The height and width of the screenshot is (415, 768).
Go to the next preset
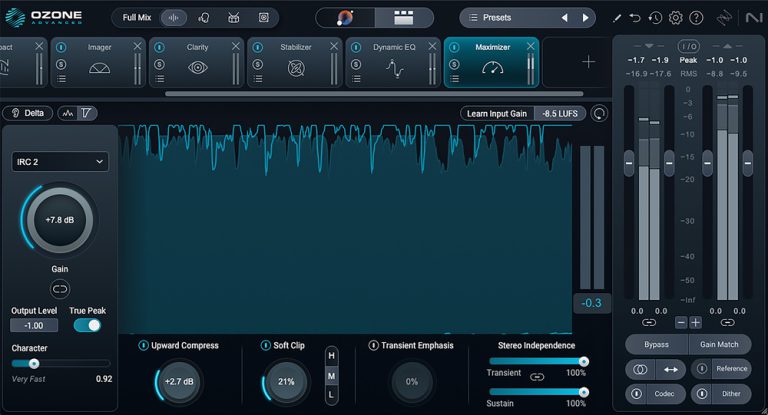point(585,18)
